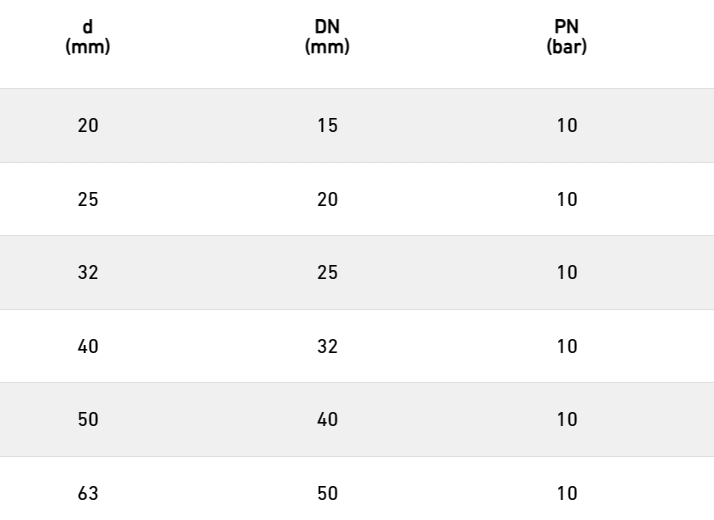
Task: Click DN value 32 in fourth row
Action: point(327,347)
